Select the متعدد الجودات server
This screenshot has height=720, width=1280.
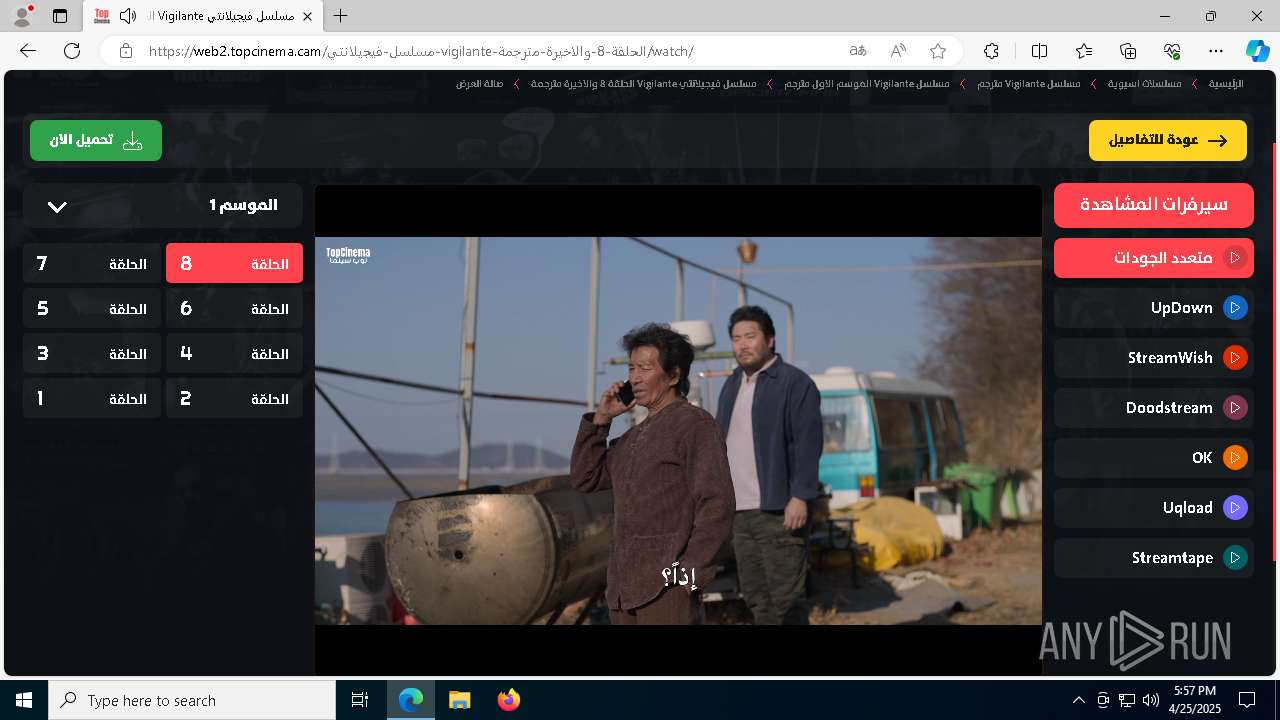click(1154, 258)
